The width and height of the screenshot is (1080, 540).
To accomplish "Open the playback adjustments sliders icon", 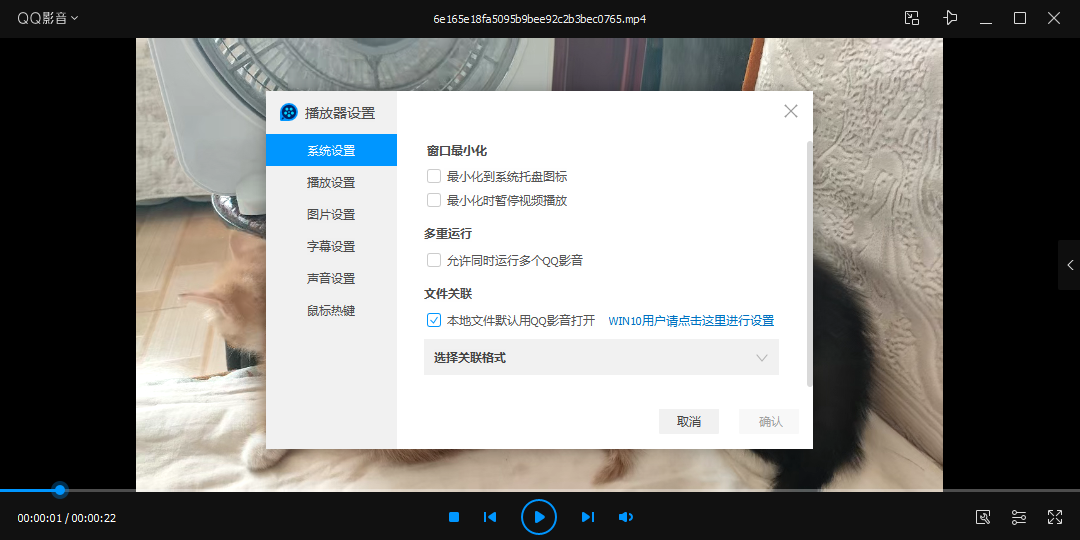I will (x=1019, y=517).
